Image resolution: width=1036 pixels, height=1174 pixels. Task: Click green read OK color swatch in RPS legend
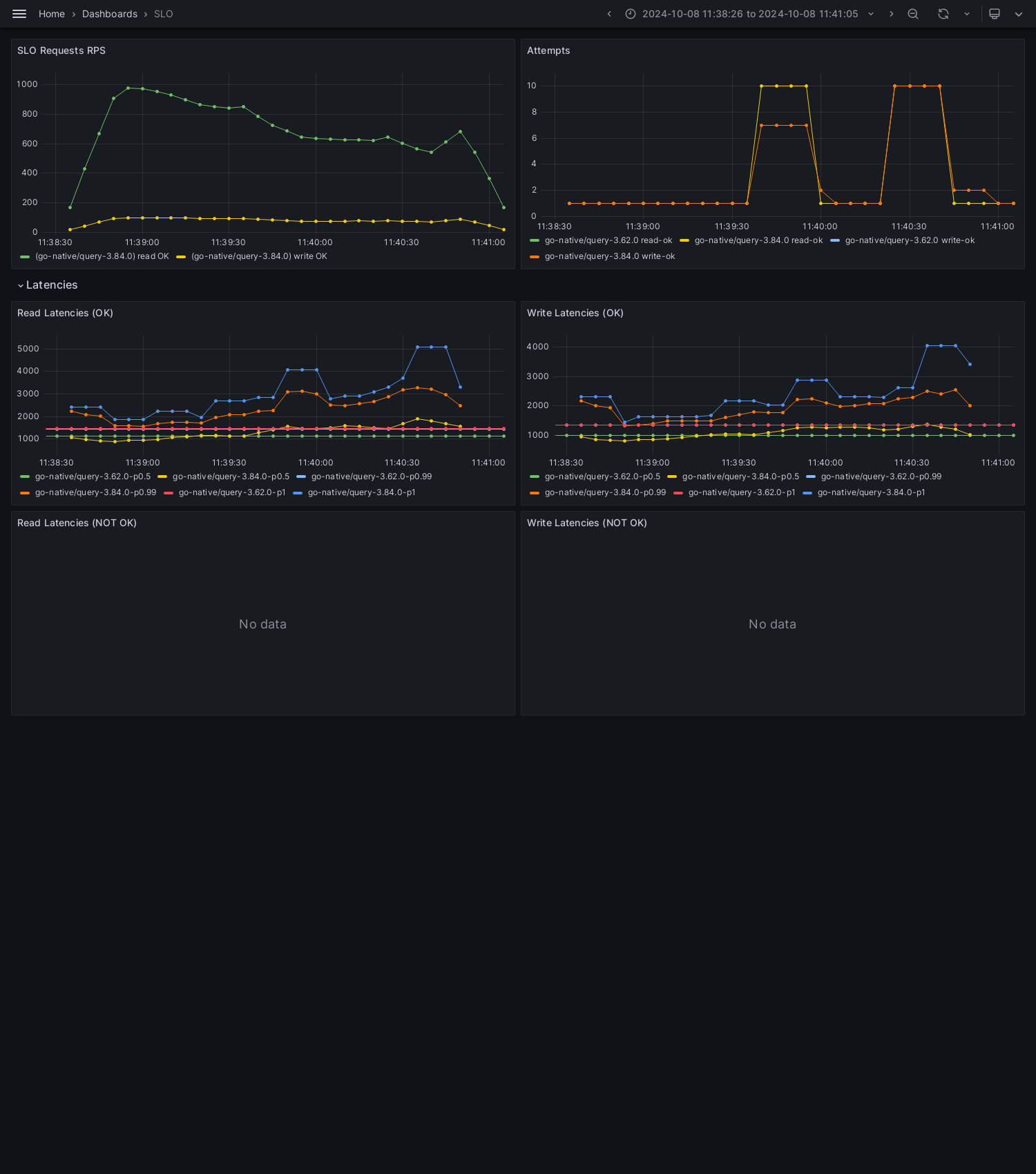click(25, 257)
